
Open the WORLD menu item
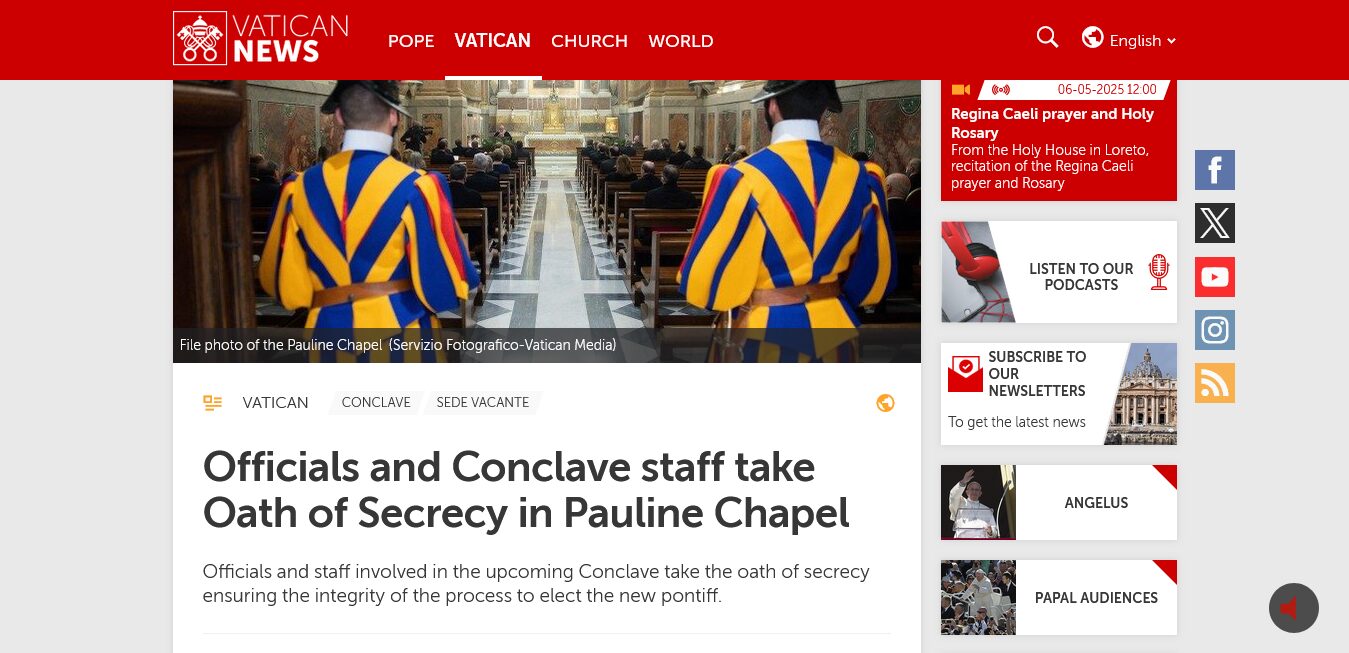[681, 41]
